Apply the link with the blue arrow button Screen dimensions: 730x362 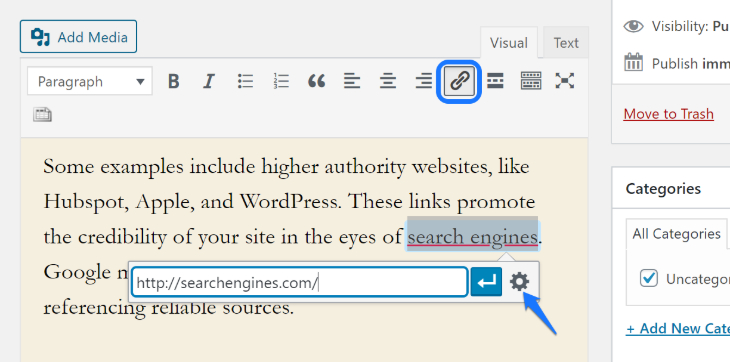click(486, 282)
